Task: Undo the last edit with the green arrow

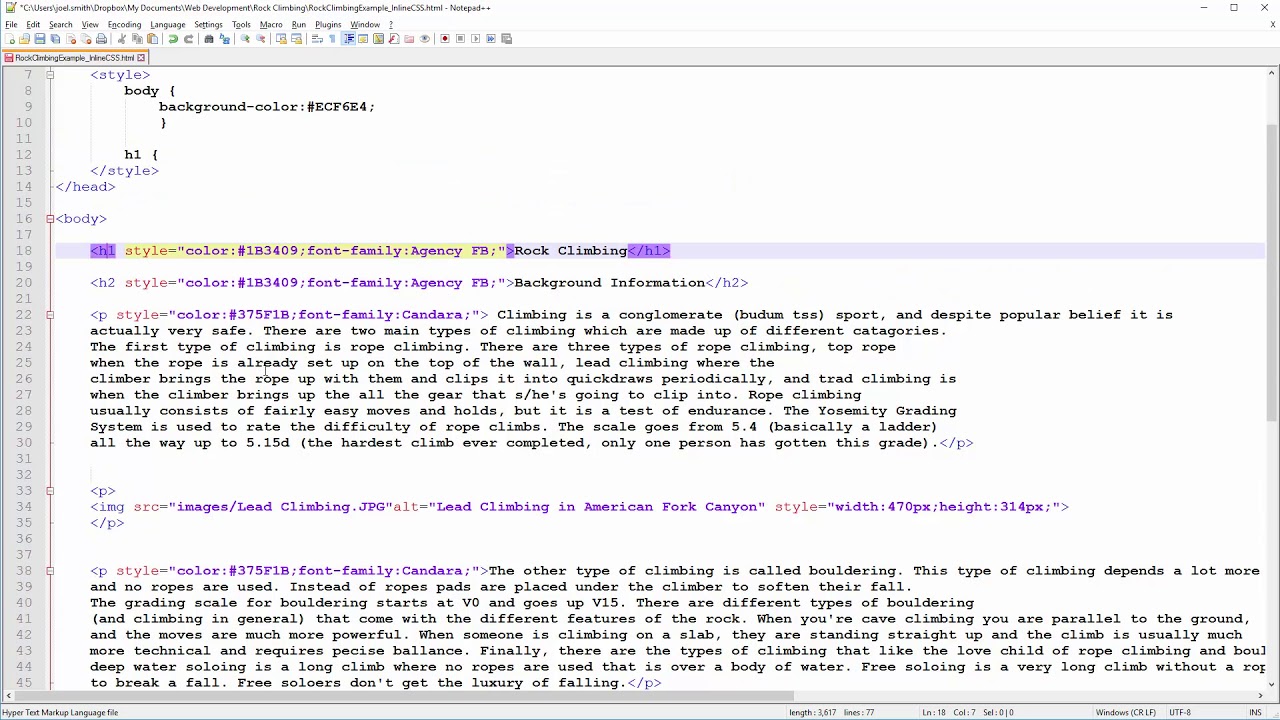Action: tap(173, 39)
